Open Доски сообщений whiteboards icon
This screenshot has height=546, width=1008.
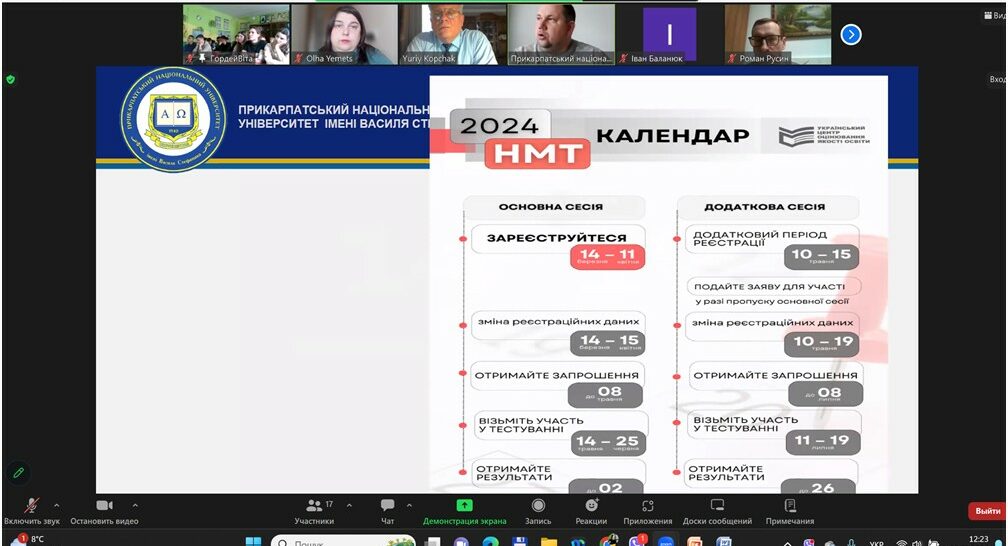[x=717, y=506]
